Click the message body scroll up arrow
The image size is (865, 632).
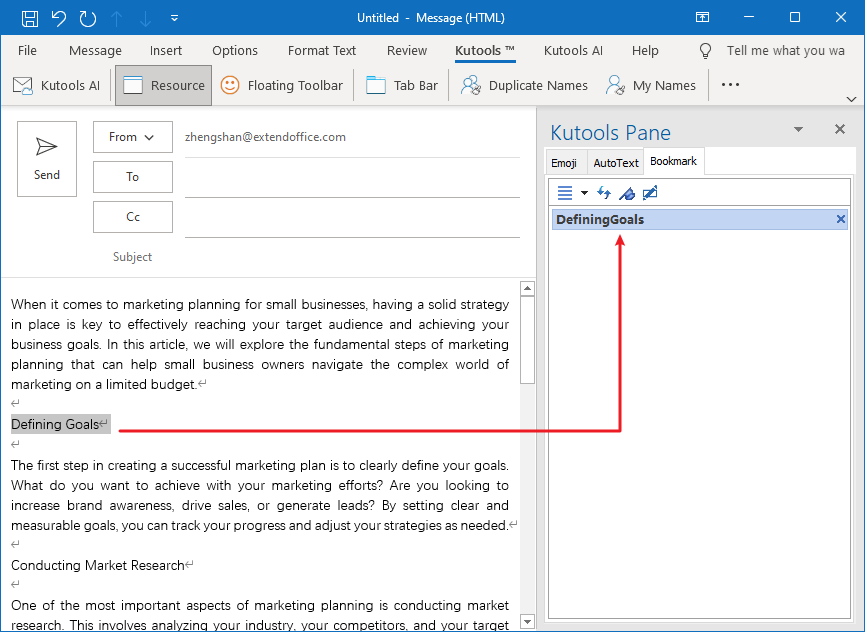coord(527,288)
